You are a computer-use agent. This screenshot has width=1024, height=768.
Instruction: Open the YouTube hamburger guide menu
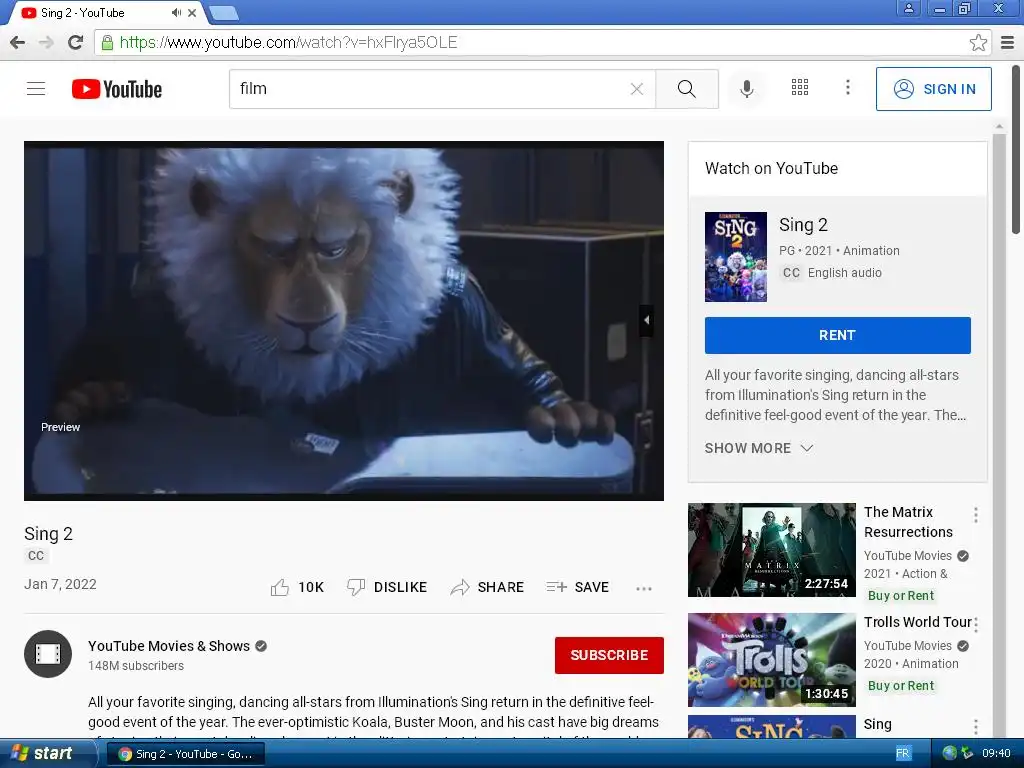coord(36,89)
